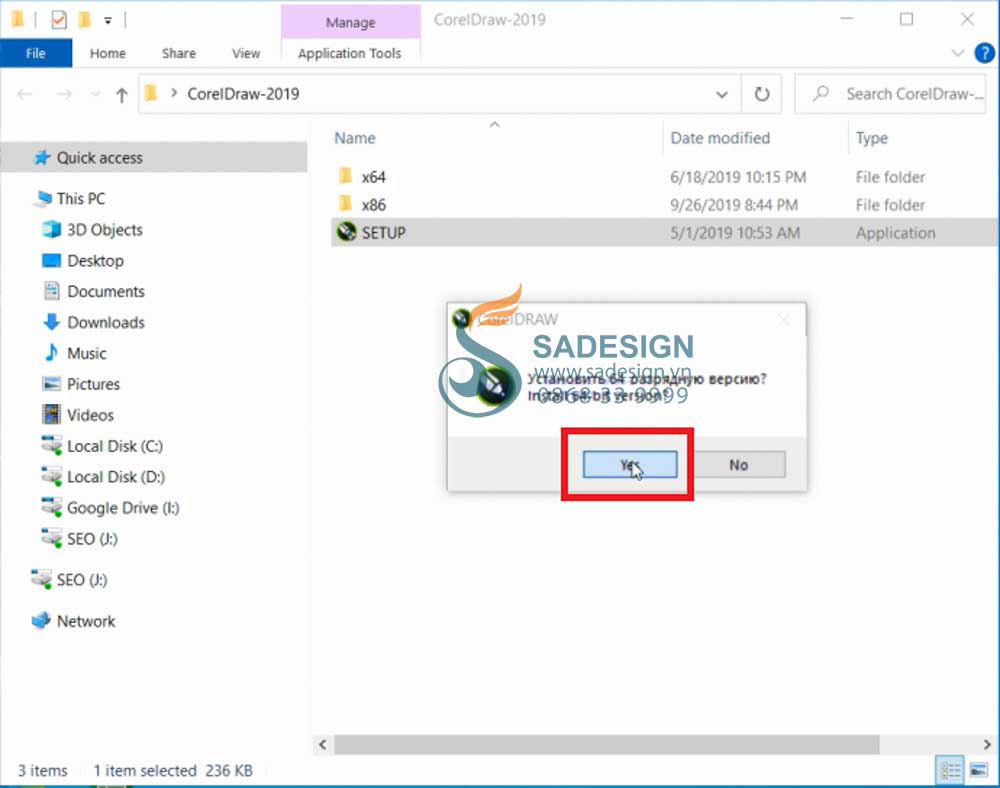The width and height of the screenshot is (1000, 788).
Task: Sort by the Name column header
Action: coord(355,138)
